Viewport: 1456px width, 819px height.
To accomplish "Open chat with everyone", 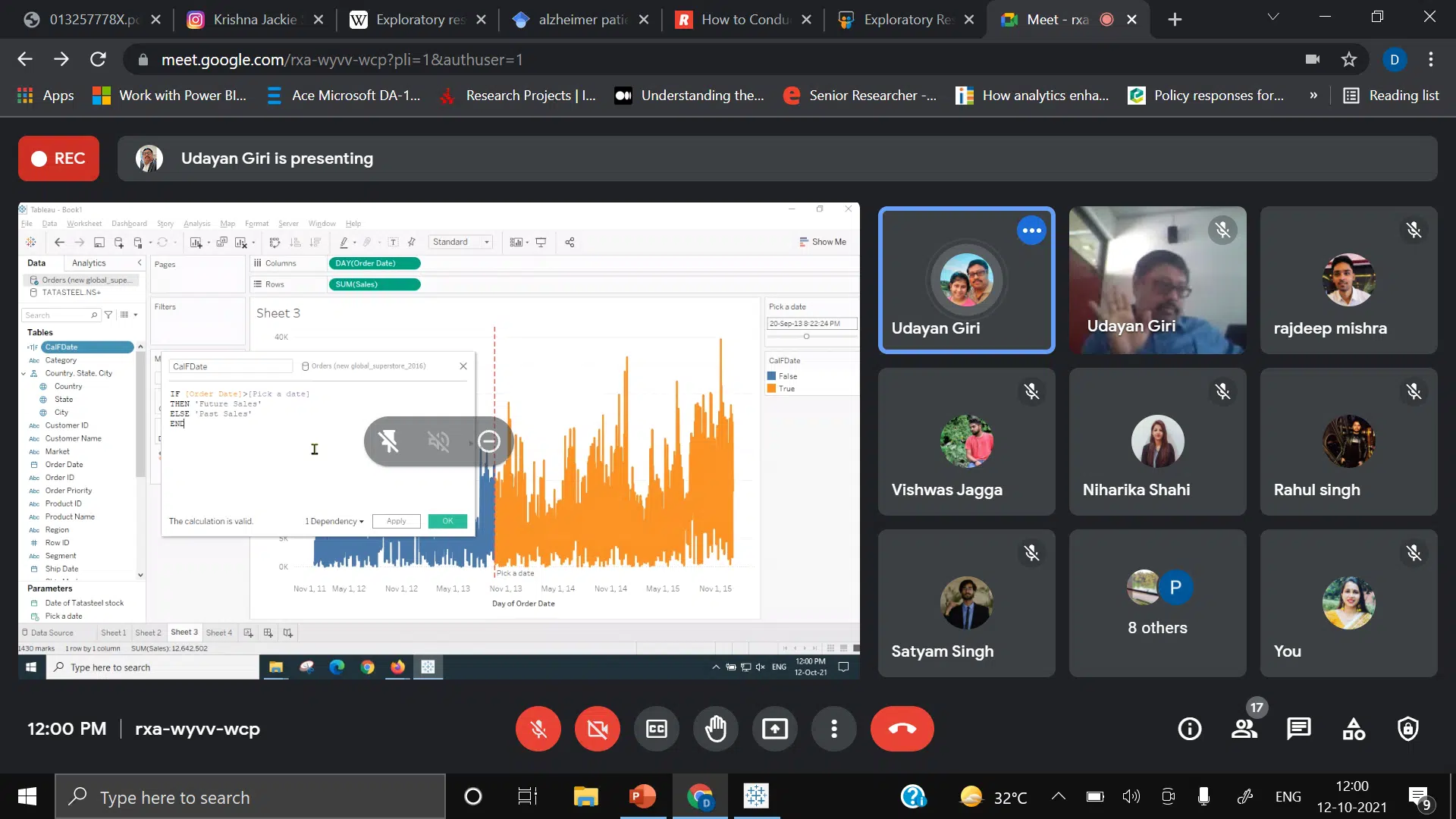I will pos(1298,729).
